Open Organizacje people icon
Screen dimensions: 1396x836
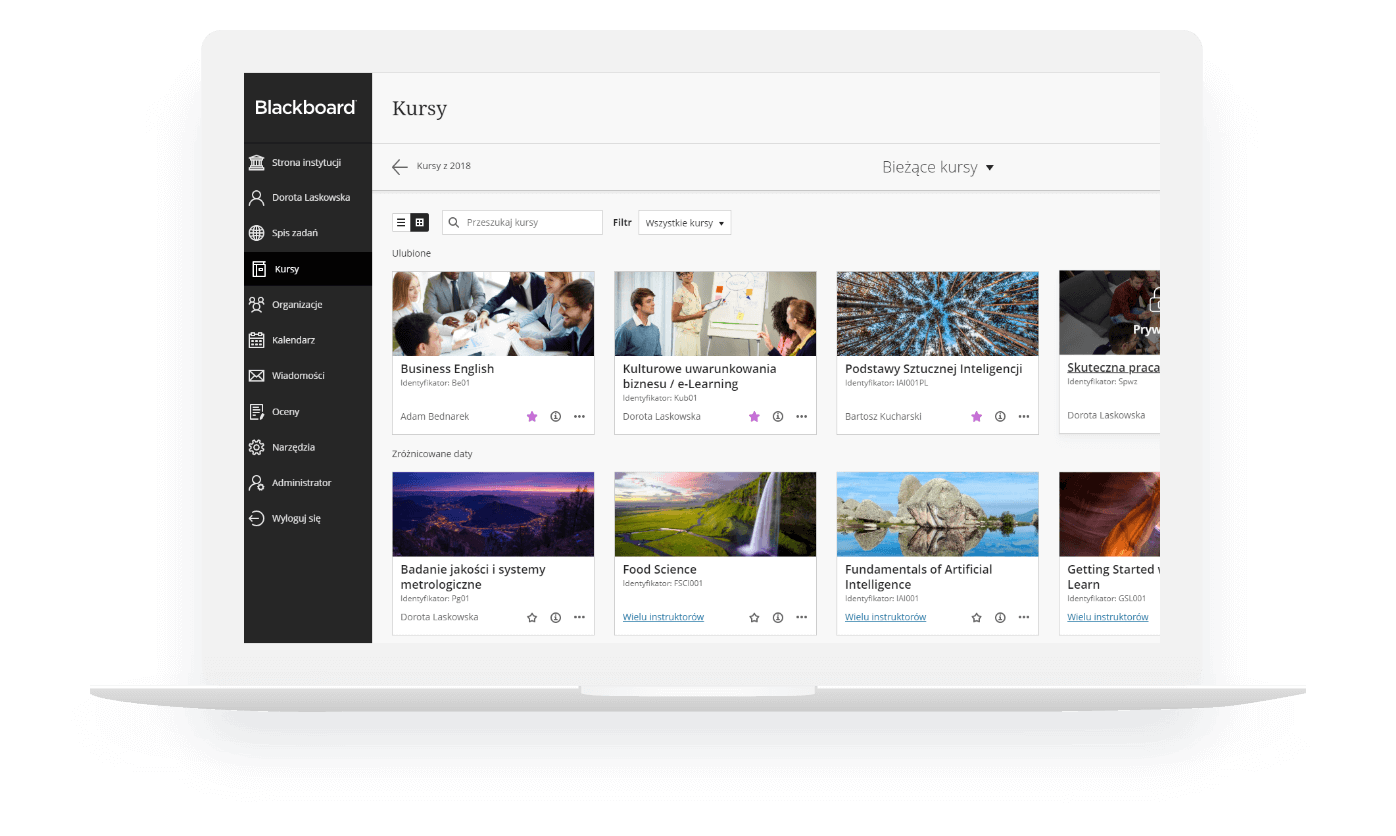[x=257, y=304]
